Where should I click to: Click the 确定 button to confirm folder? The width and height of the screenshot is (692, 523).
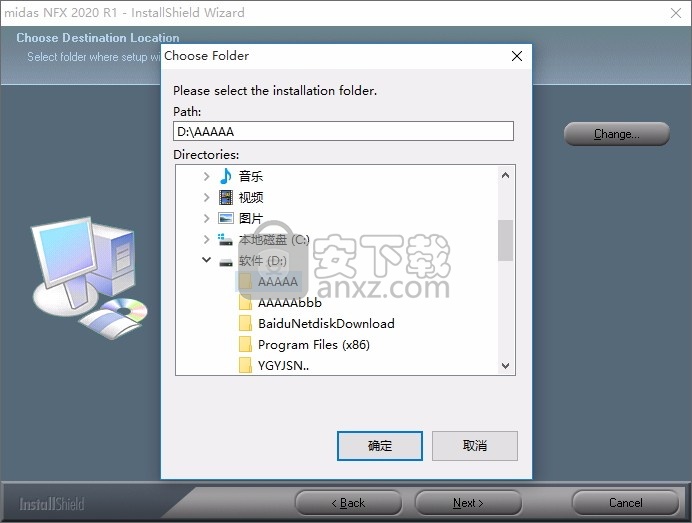[x=380, y=446]
